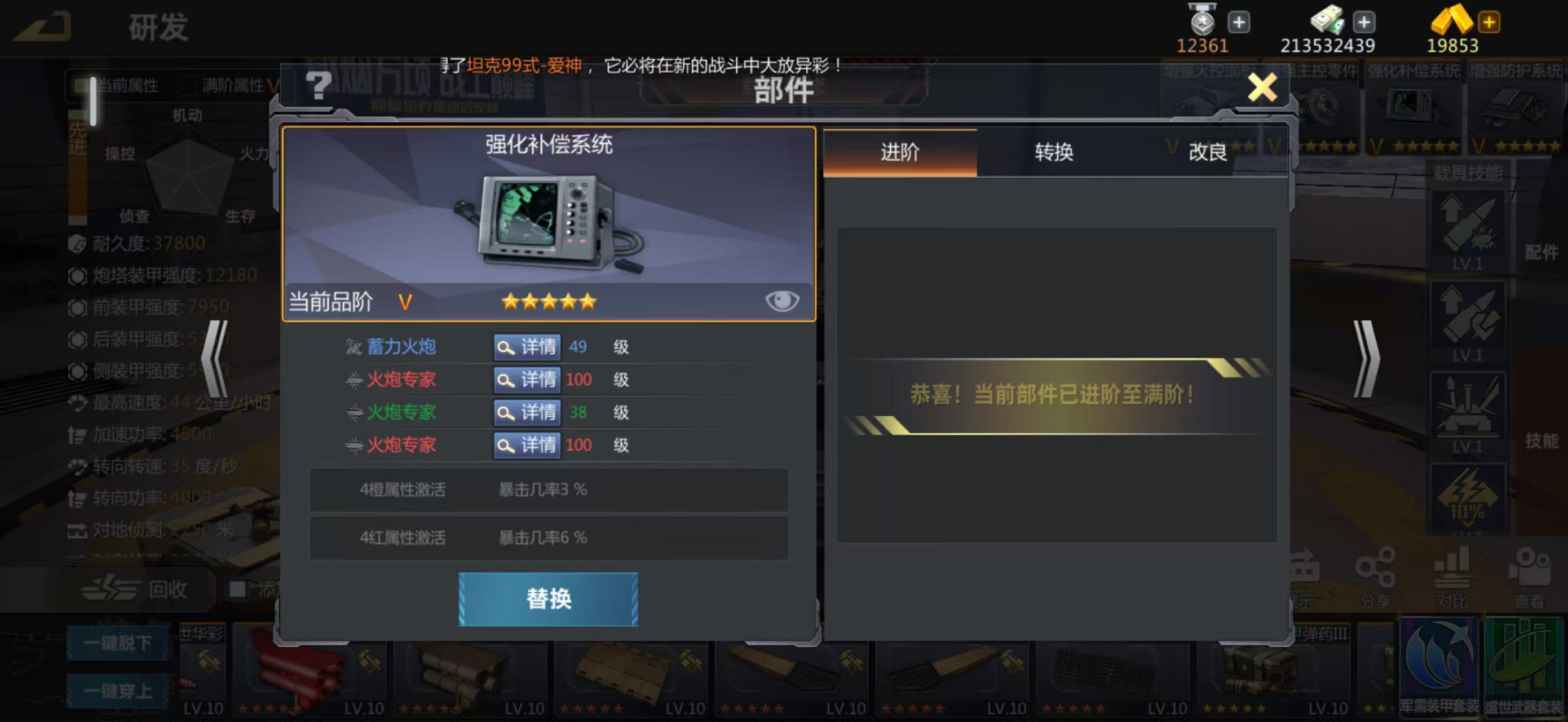This screenshot has height=722, width=1568.
Task: Click the 一键脱下 button
Action: tap(117, 642)
